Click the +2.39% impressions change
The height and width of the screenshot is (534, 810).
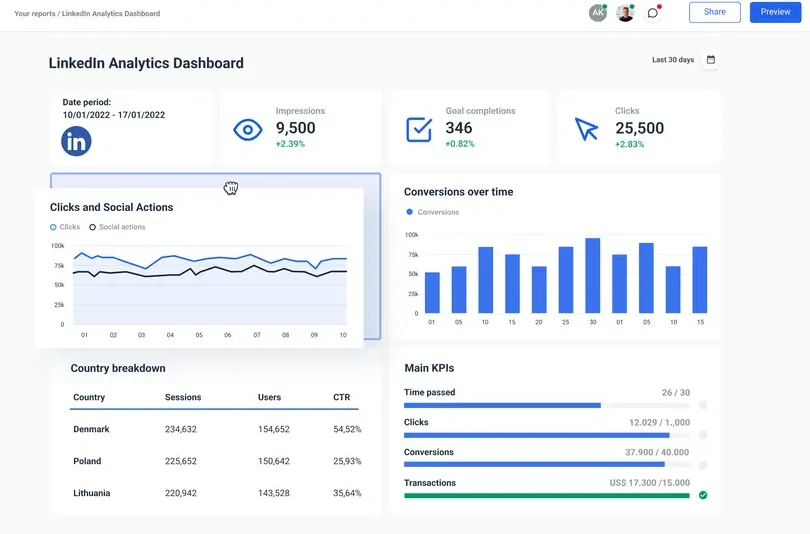pos(290,144)
